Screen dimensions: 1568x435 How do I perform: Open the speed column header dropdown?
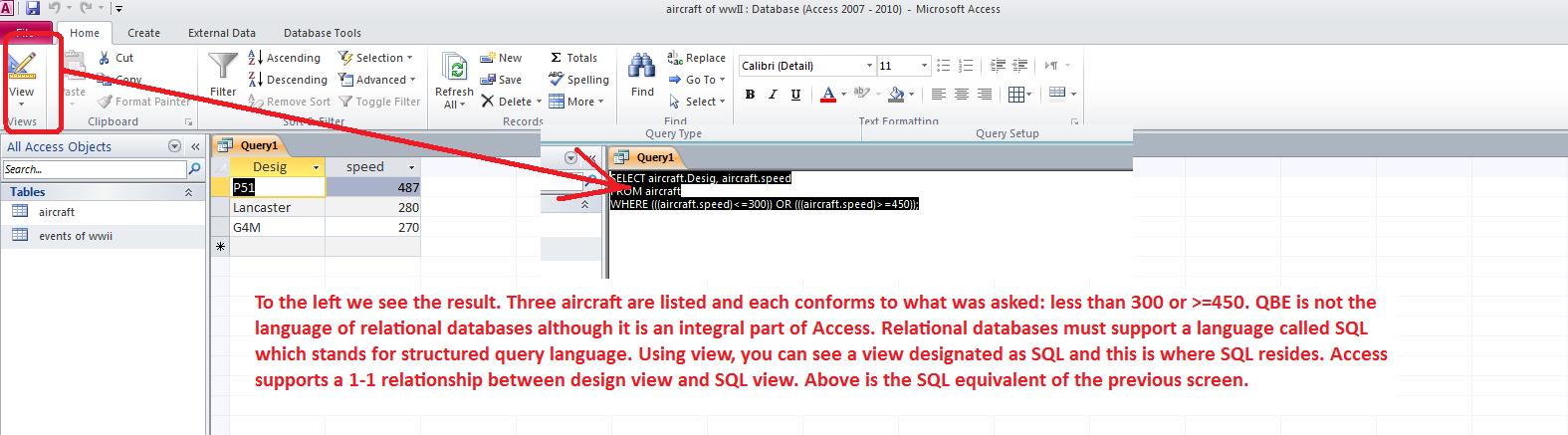coord(411,167)
